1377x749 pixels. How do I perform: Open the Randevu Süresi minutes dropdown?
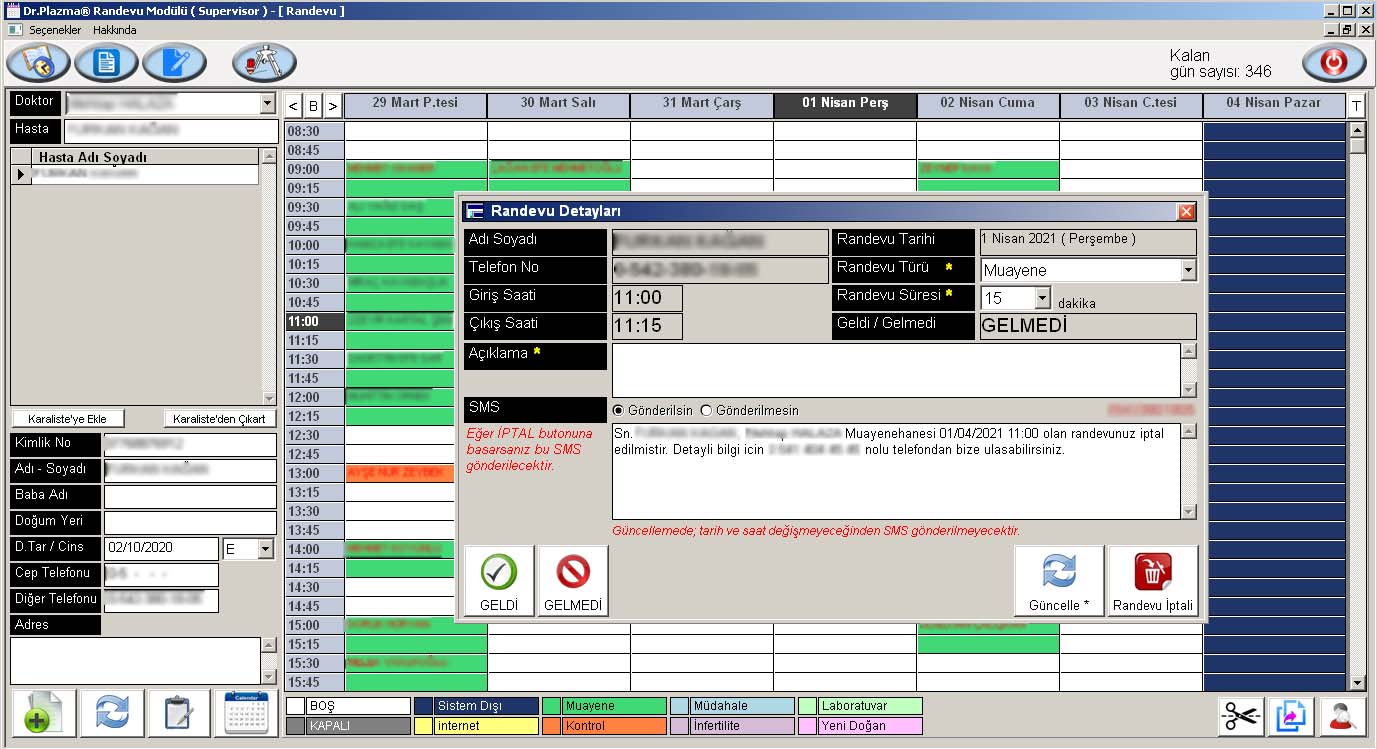click(x=1042, y=298)
